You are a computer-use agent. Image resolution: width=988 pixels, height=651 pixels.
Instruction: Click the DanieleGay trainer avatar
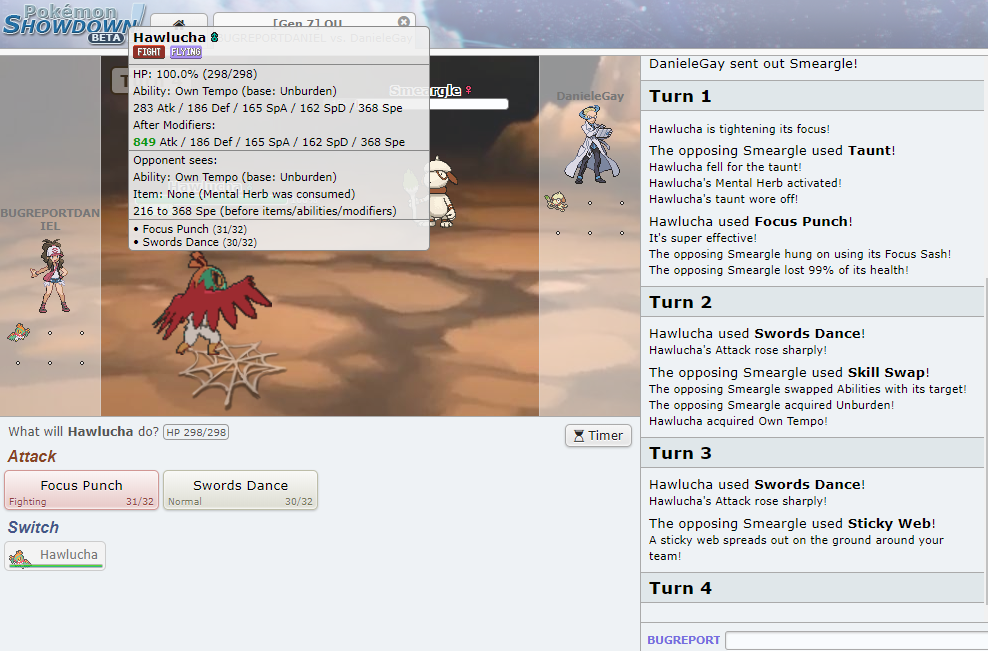coord(592,144)
